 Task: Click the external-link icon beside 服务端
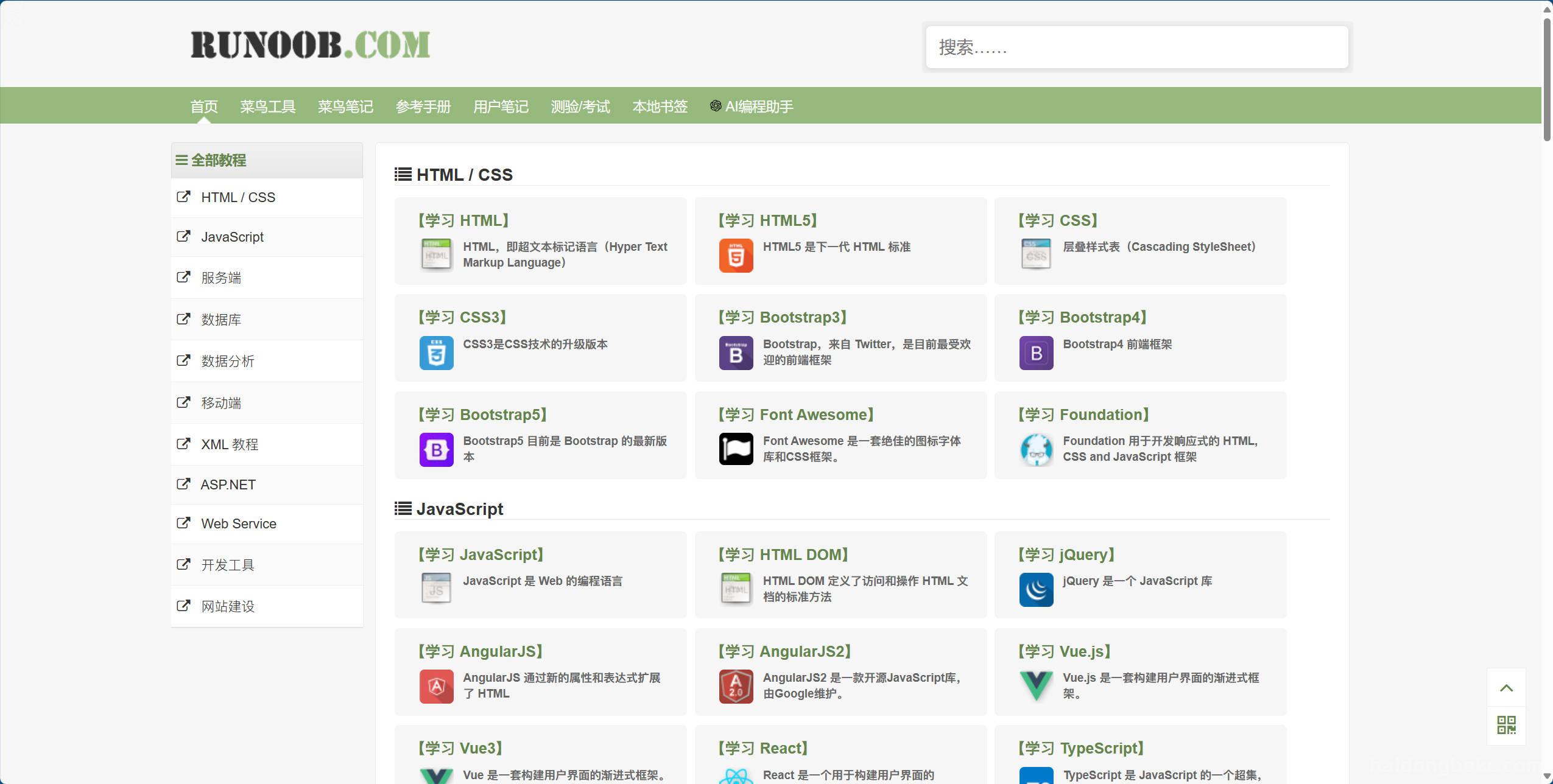[x=183, y=277]
